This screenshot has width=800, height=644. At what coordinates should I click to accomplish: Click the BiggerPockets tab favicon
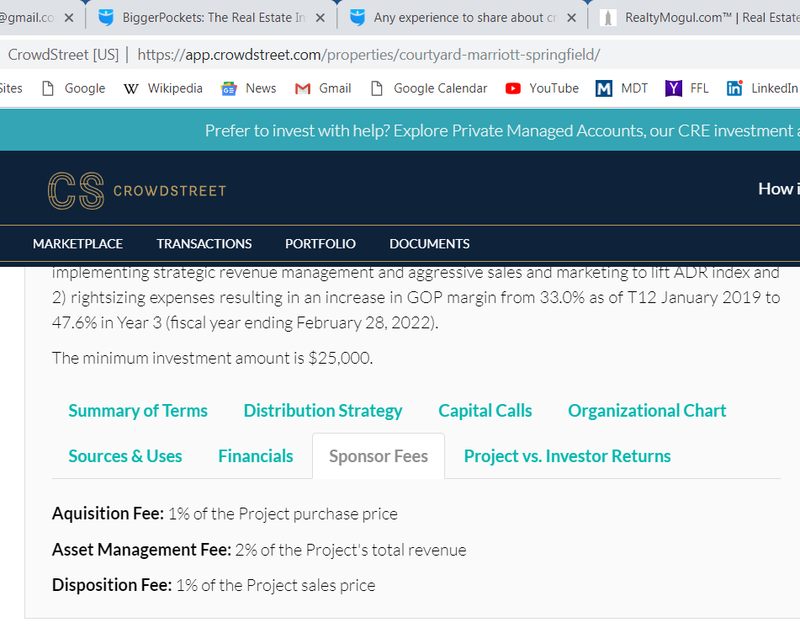click(x=106, y=18)
